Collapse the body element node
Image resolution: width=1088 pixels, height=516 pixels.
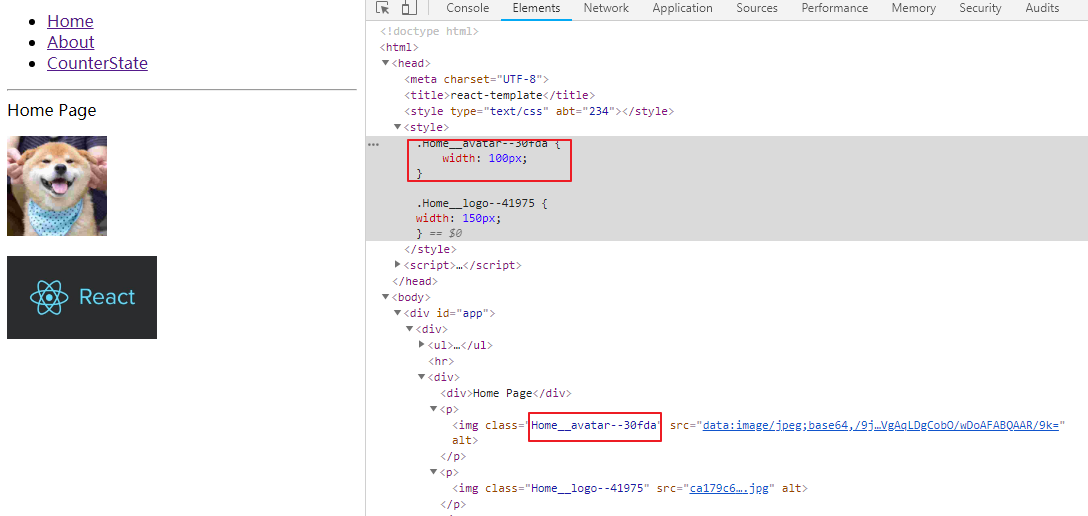[x=386, y=297]
